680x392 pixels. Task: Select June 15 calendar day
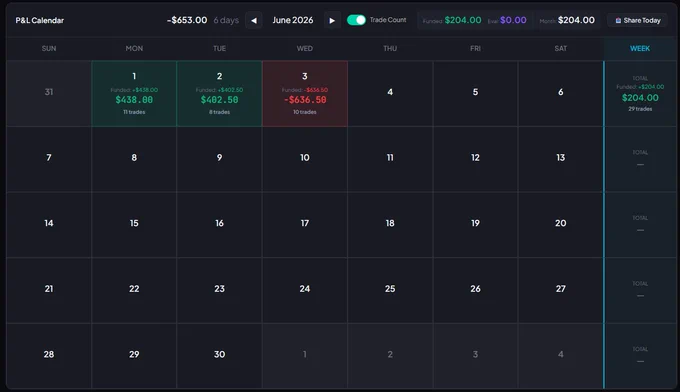click(x=134, y=225)
